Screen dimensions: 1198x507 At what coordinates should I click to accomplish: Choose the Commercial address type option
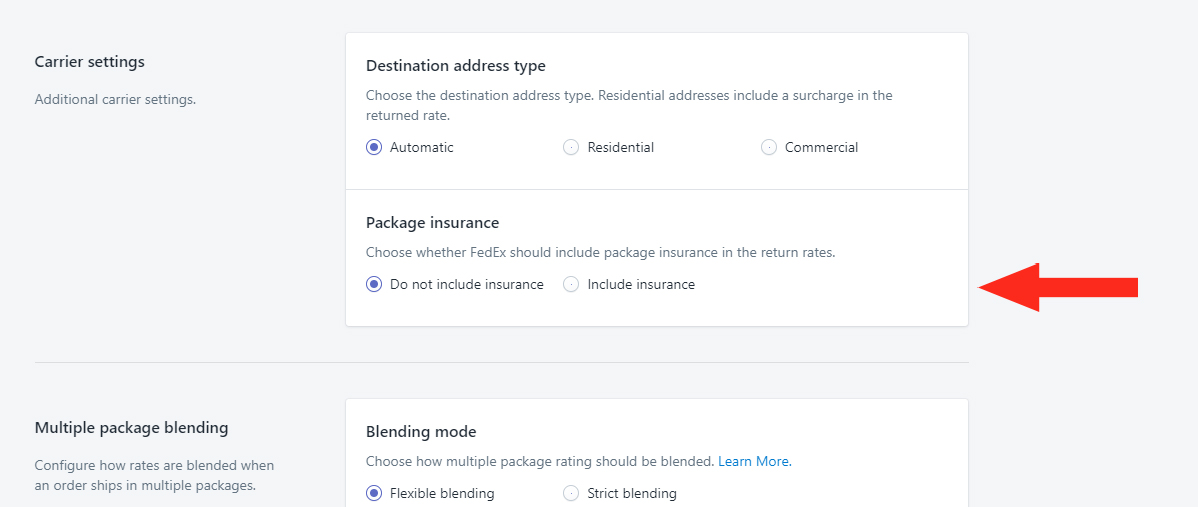[x=769, y=147]
